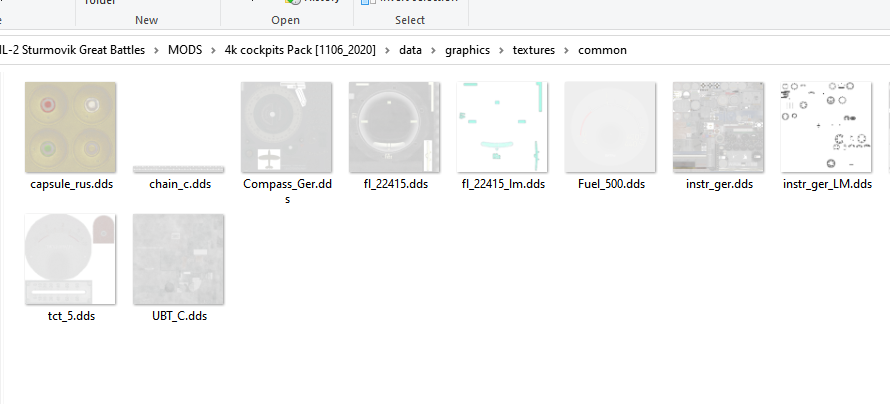Select the capsule_rus.dds thumbnail image
The width and height of the screenshot is (890, 404).
(70, 127)
